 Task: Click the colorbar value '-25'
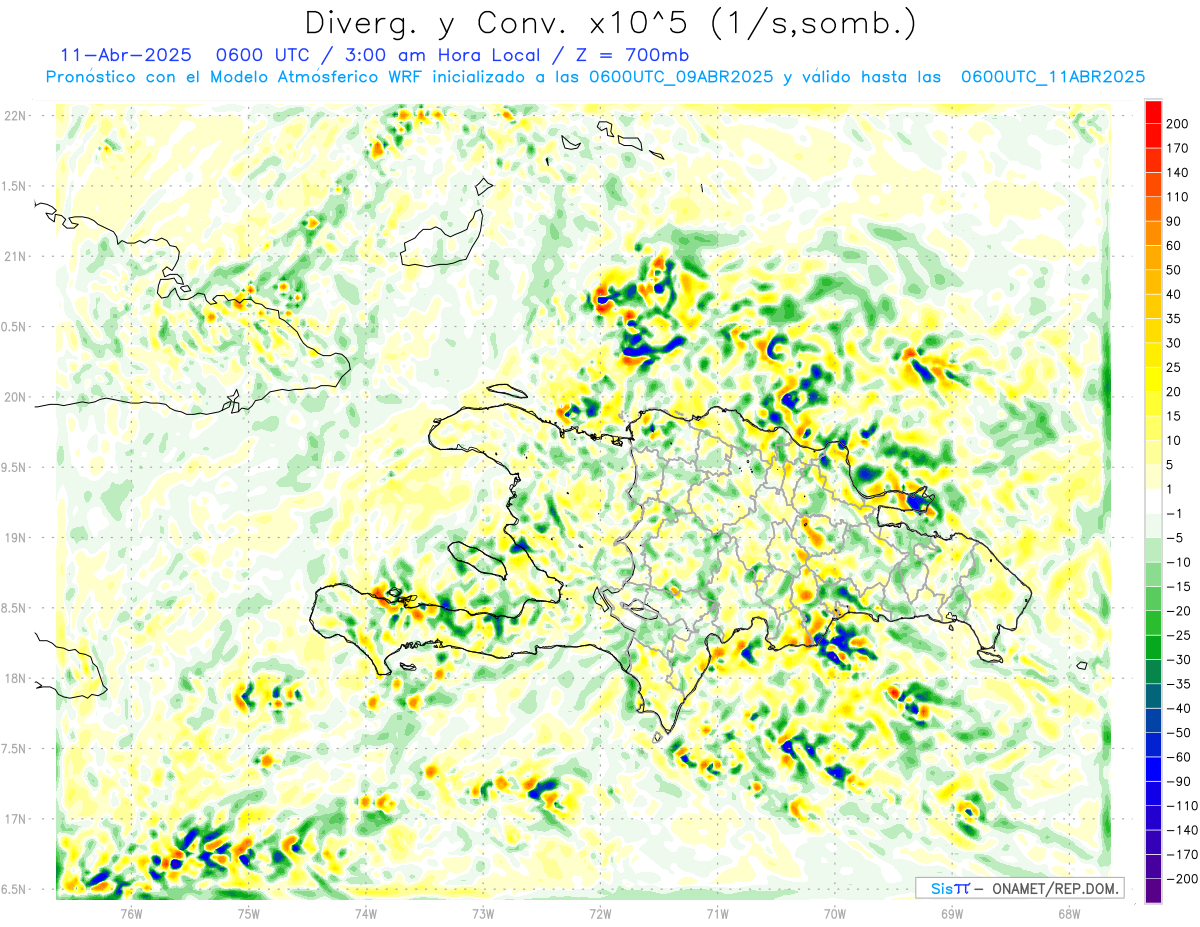pos(1178,635)
